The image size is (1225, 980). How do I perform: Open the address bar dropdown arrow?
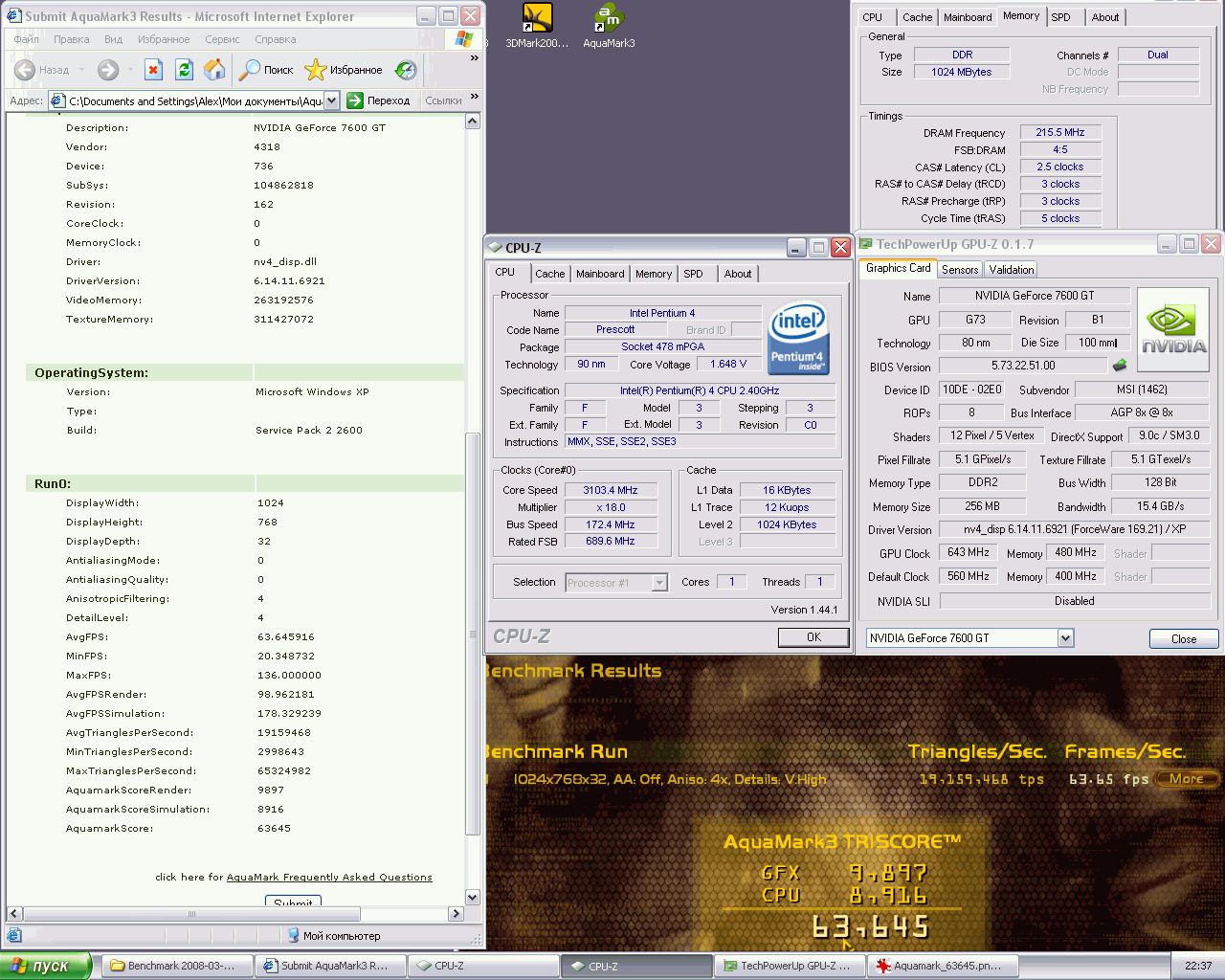(331, 100)
